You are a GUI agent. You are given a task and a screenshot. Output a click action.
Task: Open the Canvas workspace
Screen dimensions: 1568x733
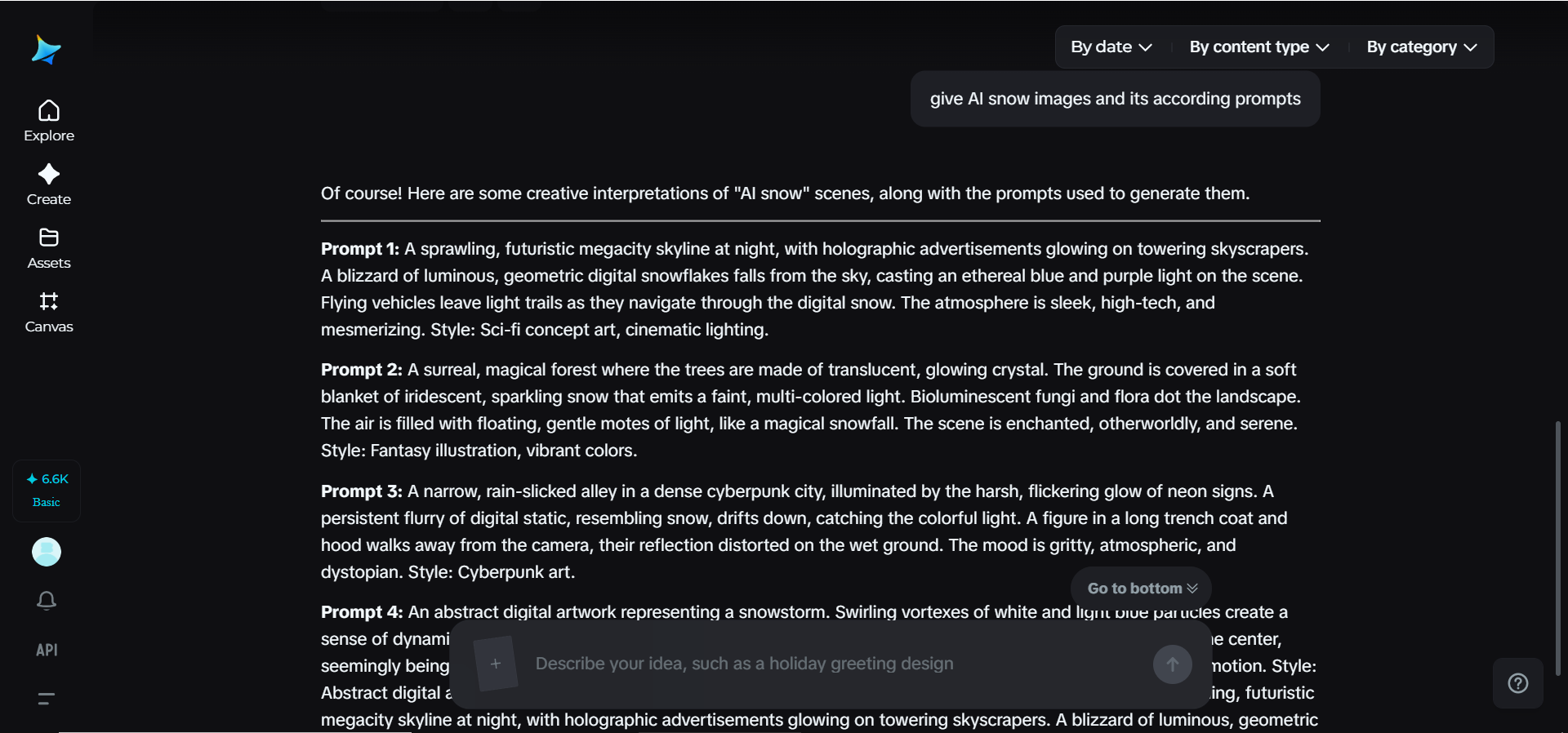(x=49, y=312)
